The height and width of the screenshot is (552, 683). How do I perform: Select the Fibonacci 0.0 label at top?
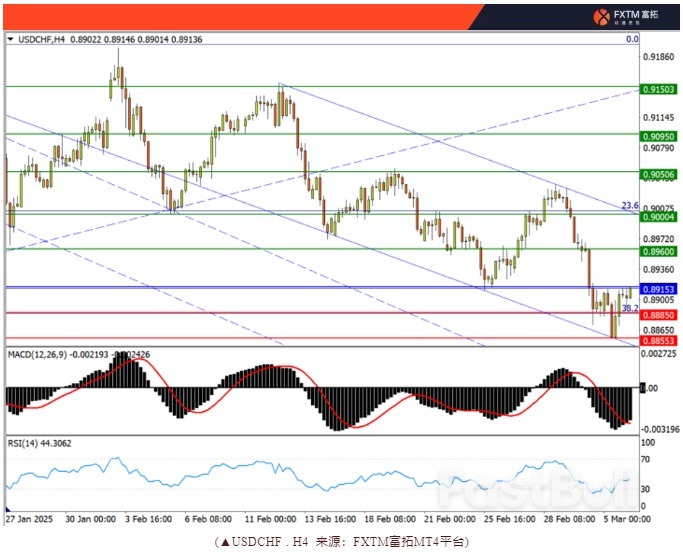pyautogui.click(x=631, y=39)
